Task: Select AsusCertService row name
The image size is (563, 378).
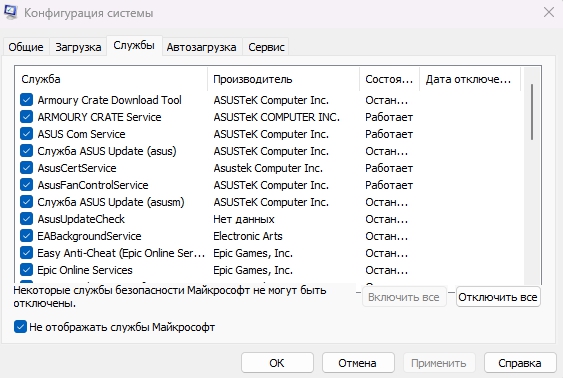Action: point(77,168)
